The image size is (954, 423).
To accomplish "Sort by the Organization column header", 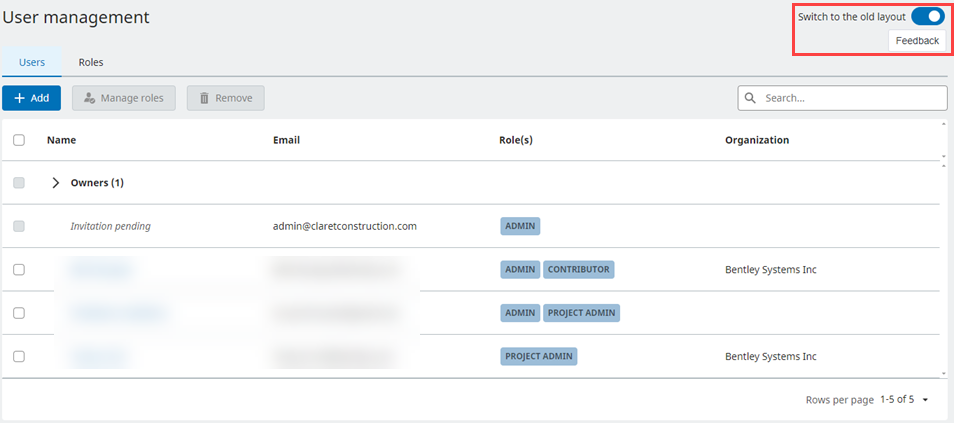I will pyautogui.click(x=757, y=140).
